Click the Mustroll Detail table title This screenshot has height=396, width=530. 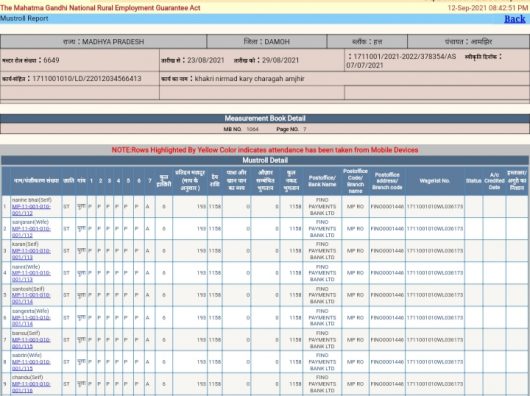point(265,160)
